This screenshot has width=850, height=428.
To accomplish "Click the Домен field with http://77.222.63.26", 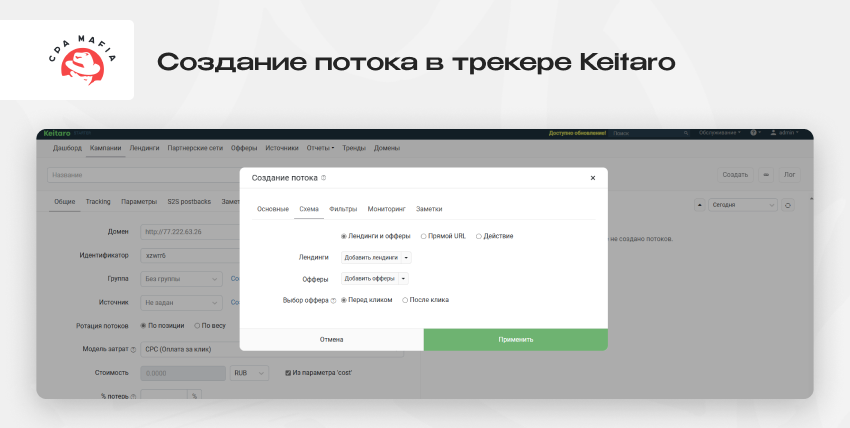I will pos(190,232).
